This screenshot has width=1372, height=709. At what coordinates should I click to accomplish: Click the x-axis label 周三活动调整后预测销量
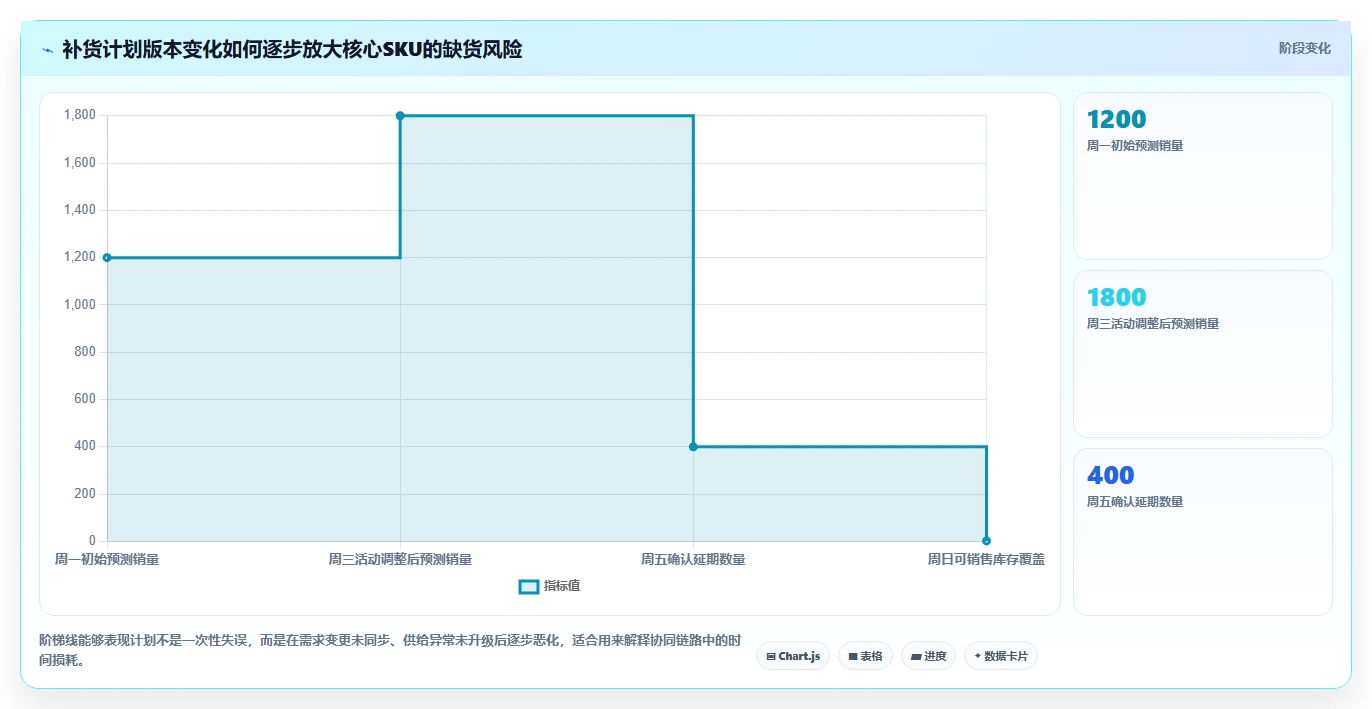(400, 559)
